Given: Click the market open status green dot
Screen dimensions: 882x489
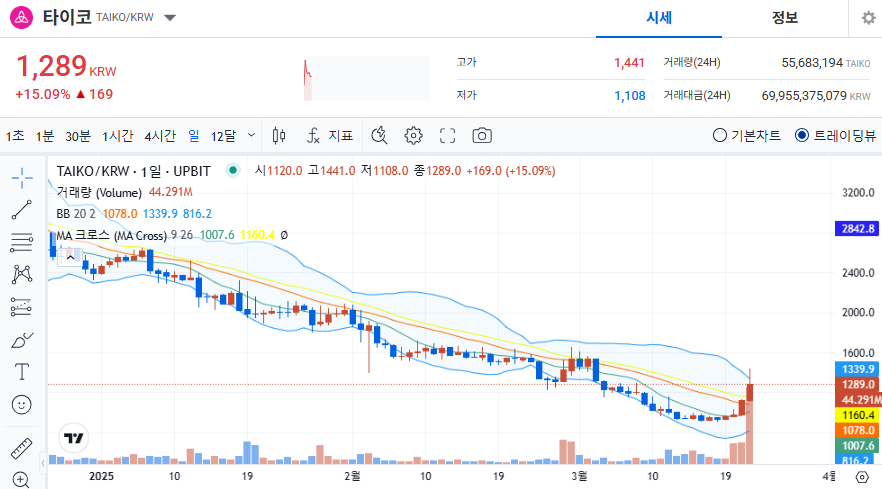Looking at the screenshot, I should 233,170.
